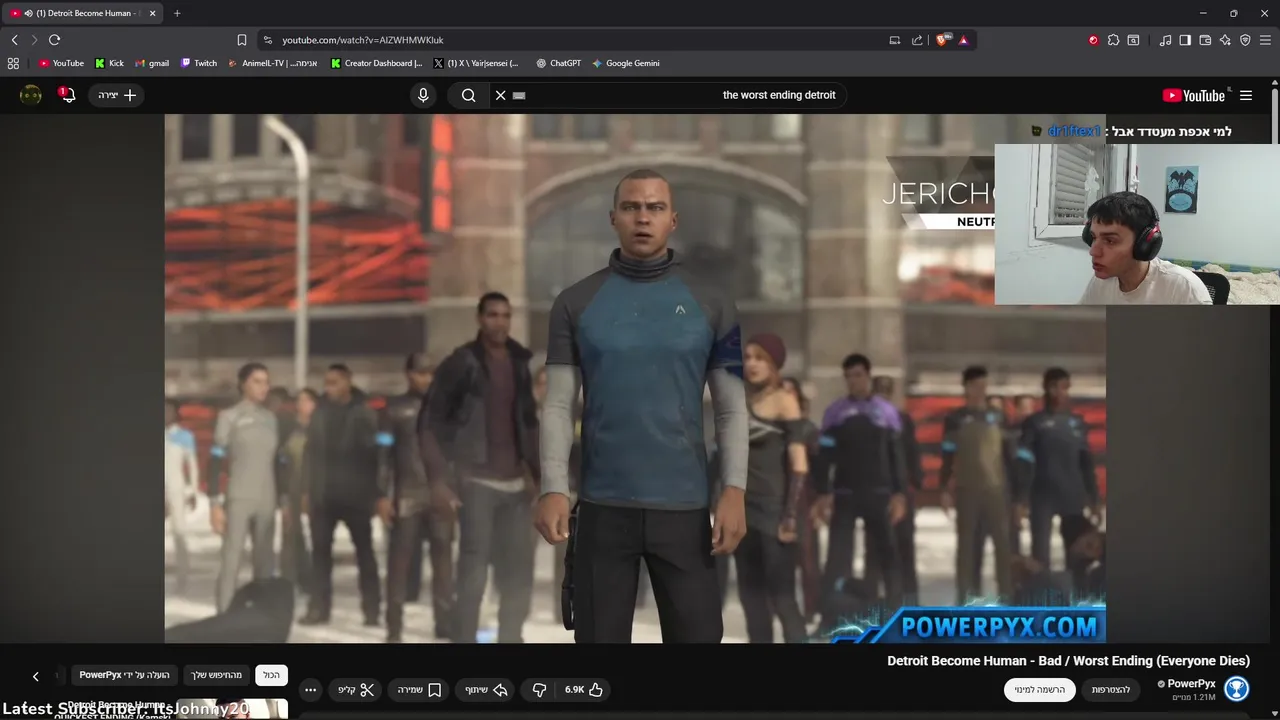
Task: Click the YouTube logo in the header
Action: tap(1194, 95)
